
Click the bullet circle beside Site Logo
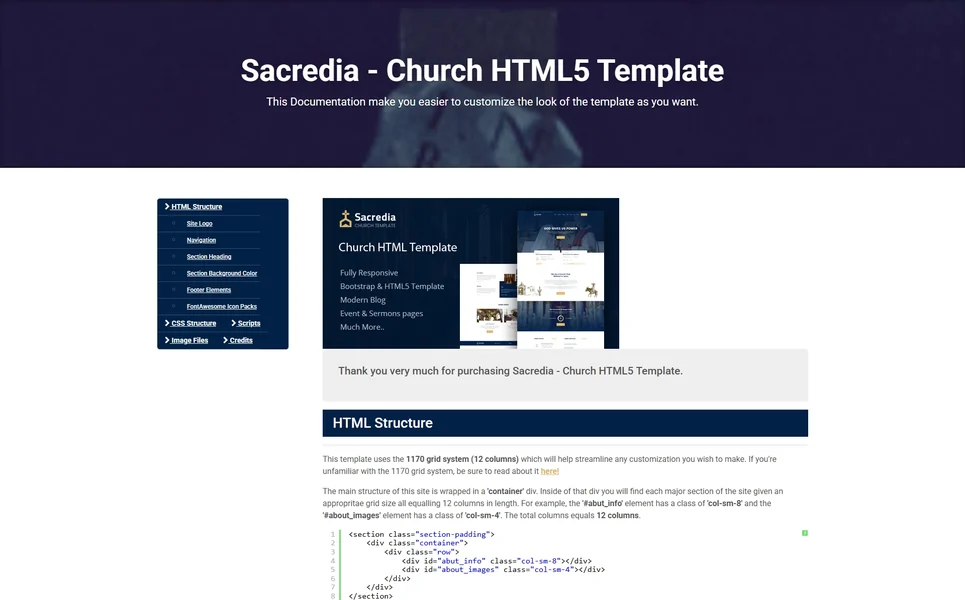tap(174, 224)
